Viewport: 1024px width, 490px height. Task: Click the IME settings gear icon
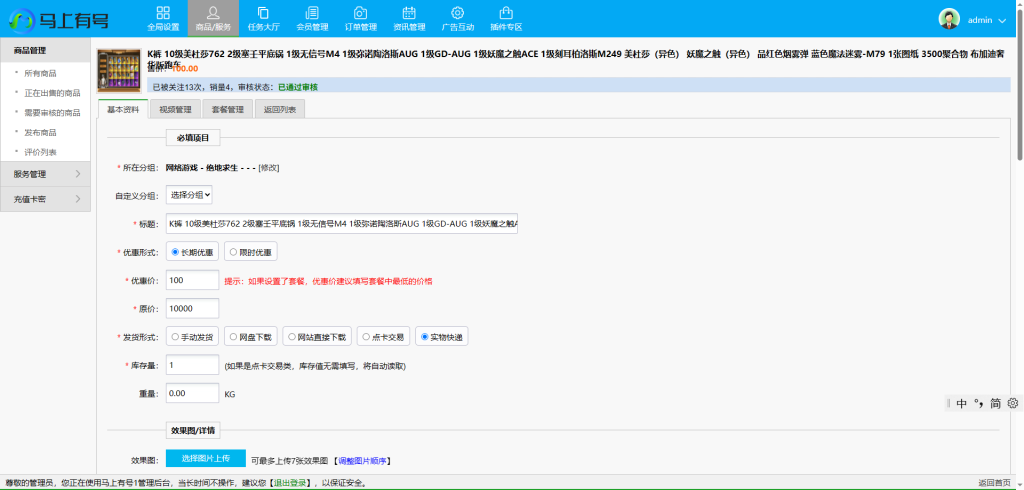(1012, 403)
